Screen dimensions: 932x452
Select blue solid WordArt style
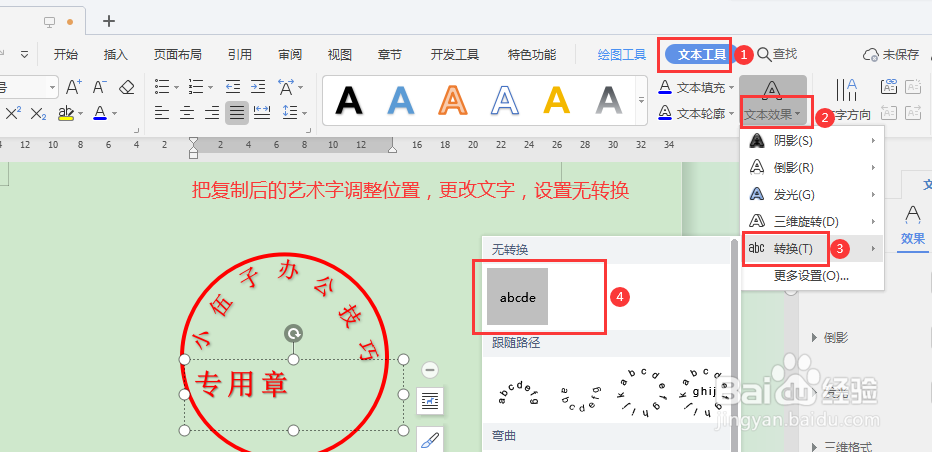click(x=401, y=101)
